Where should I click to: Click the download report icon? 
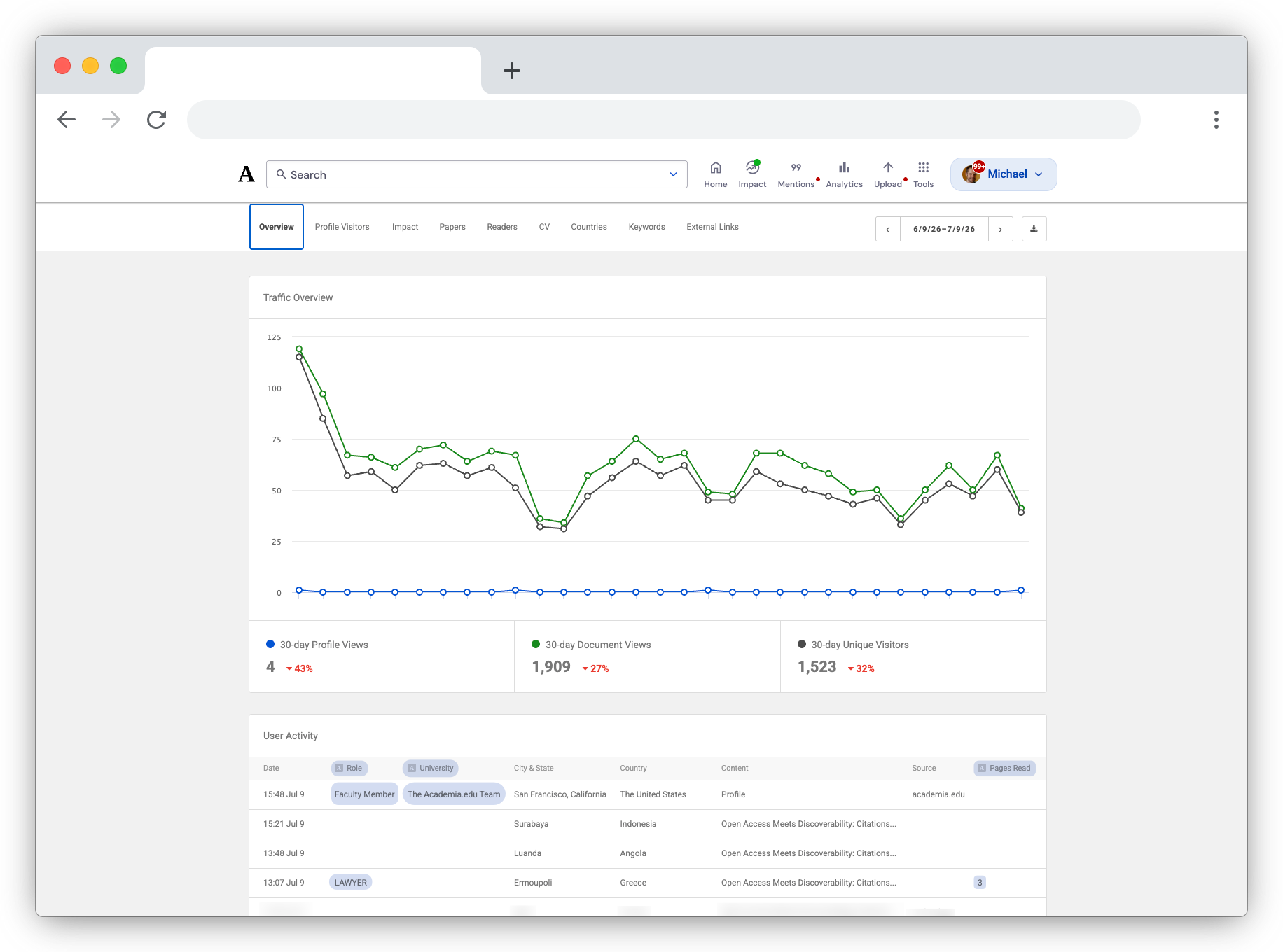1034,229
